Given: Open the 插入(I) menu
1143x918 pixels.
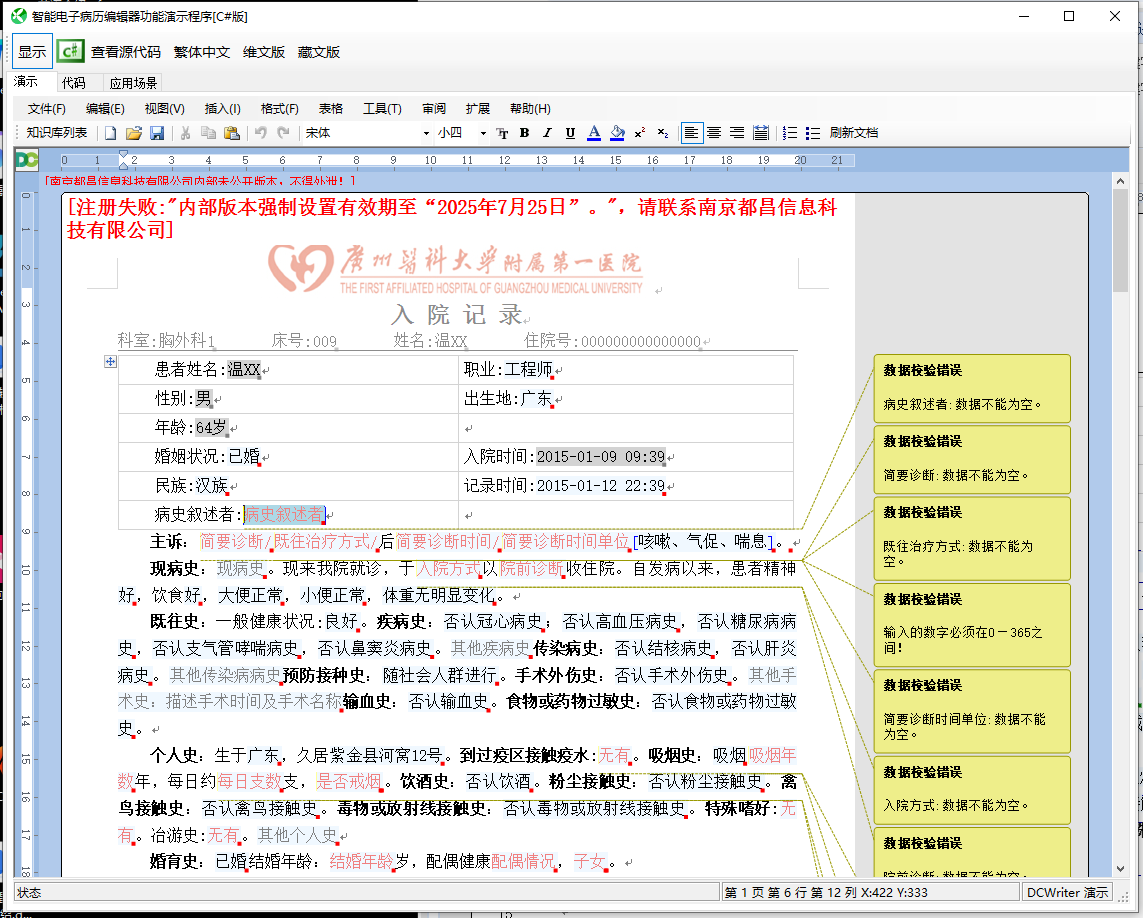Looking at the screenshot, I should point(222,109).
